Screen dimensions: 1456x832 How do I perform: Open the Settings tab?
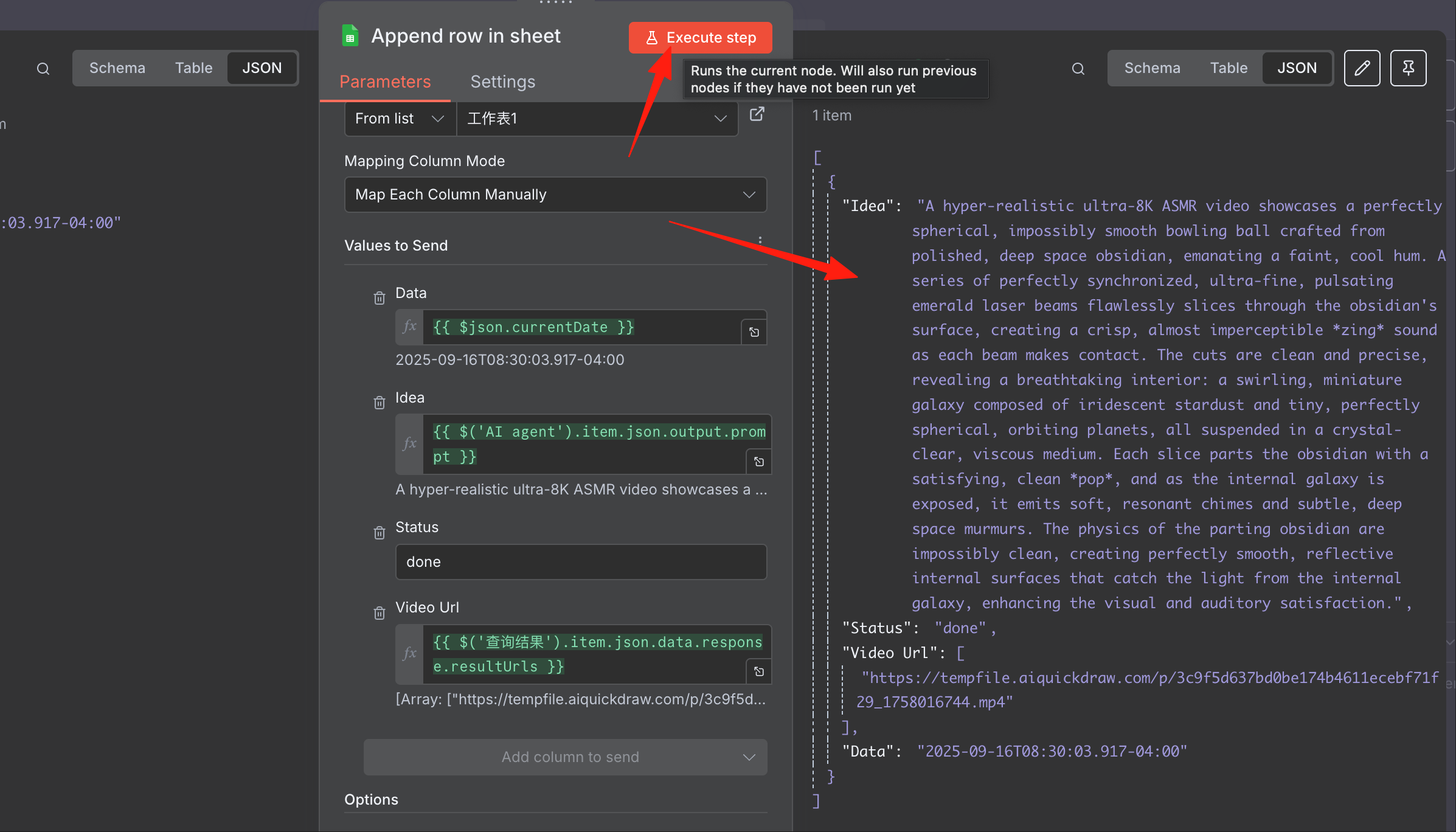[x=502, y=81]
